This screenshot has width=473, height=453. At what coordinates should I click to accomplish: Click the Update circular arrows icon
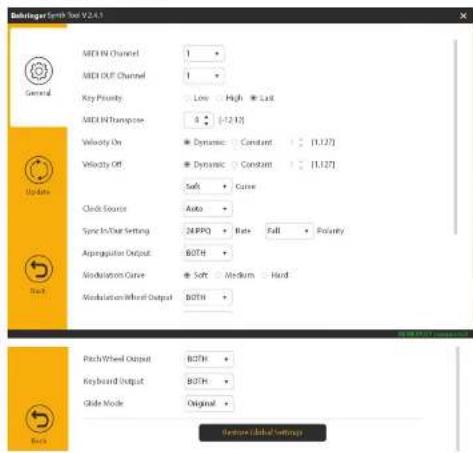[x=39, y=170]
